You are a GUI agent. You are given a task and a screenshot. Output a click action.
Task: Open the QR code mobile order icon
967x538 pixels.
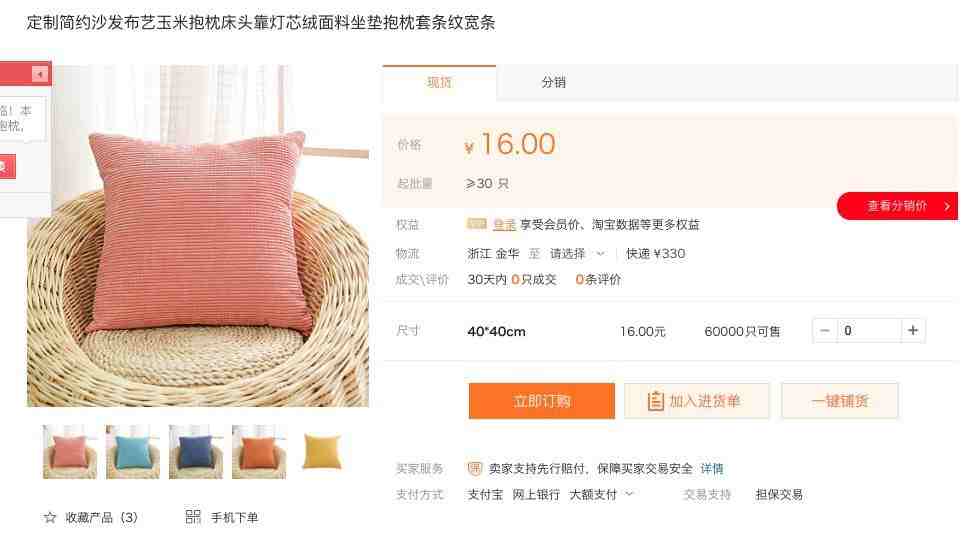tap(193, 516)
